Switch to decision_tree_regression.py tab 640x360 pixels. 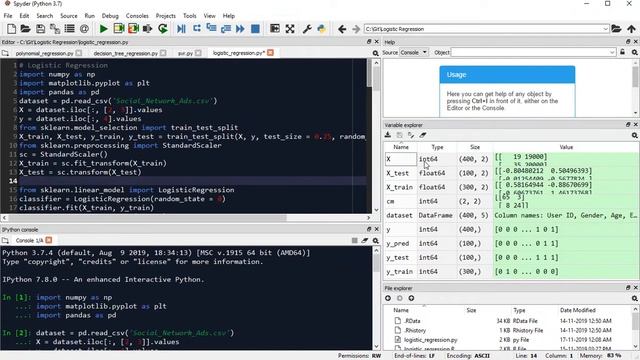point(125,53)
